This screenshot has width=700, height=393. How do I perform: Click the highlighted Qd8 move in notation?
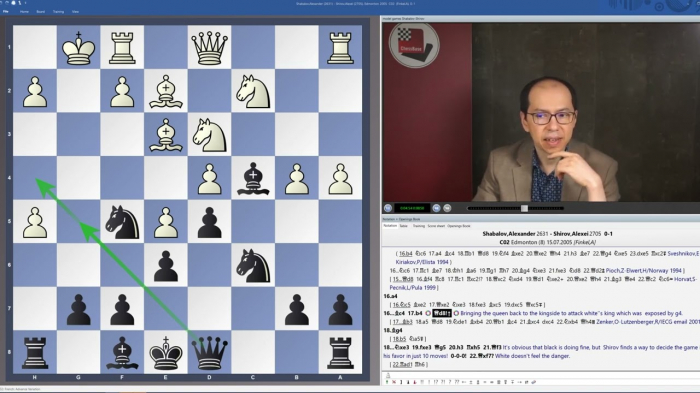(442, 313)
